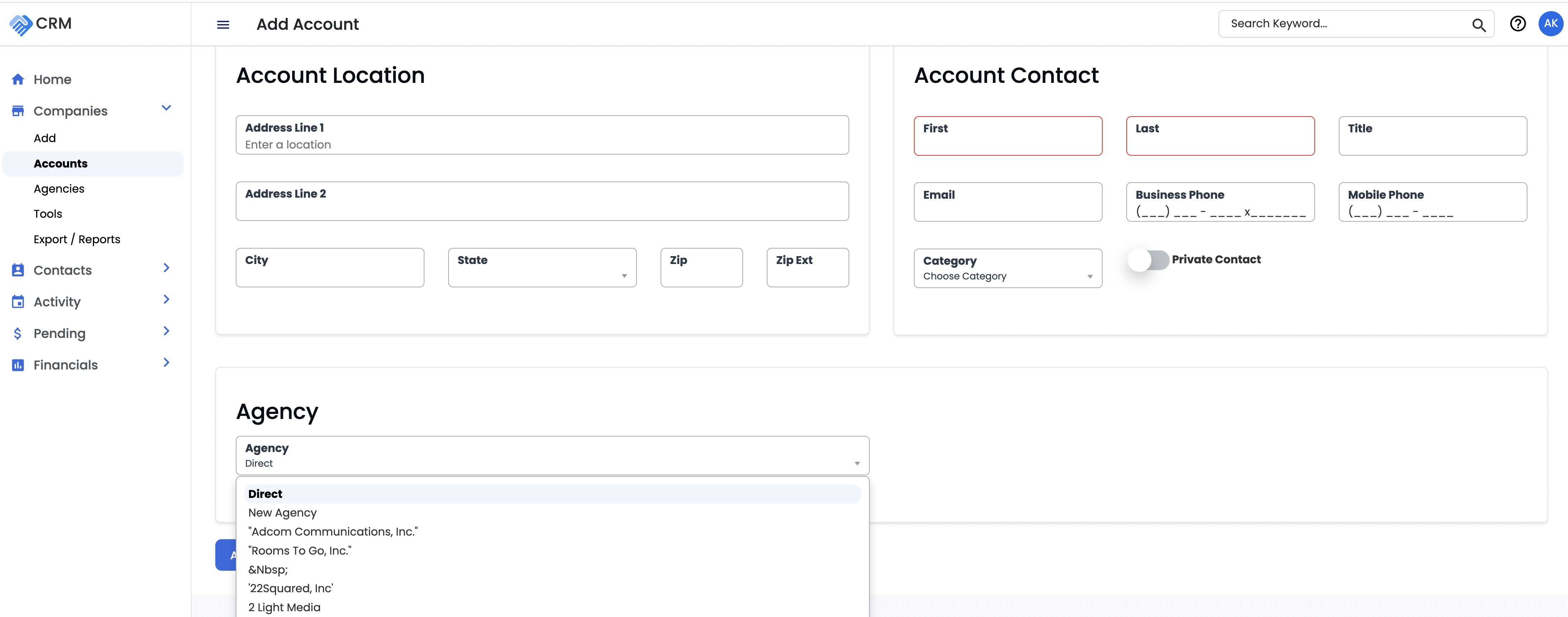Toggle the Private Contact switch

1148,260
